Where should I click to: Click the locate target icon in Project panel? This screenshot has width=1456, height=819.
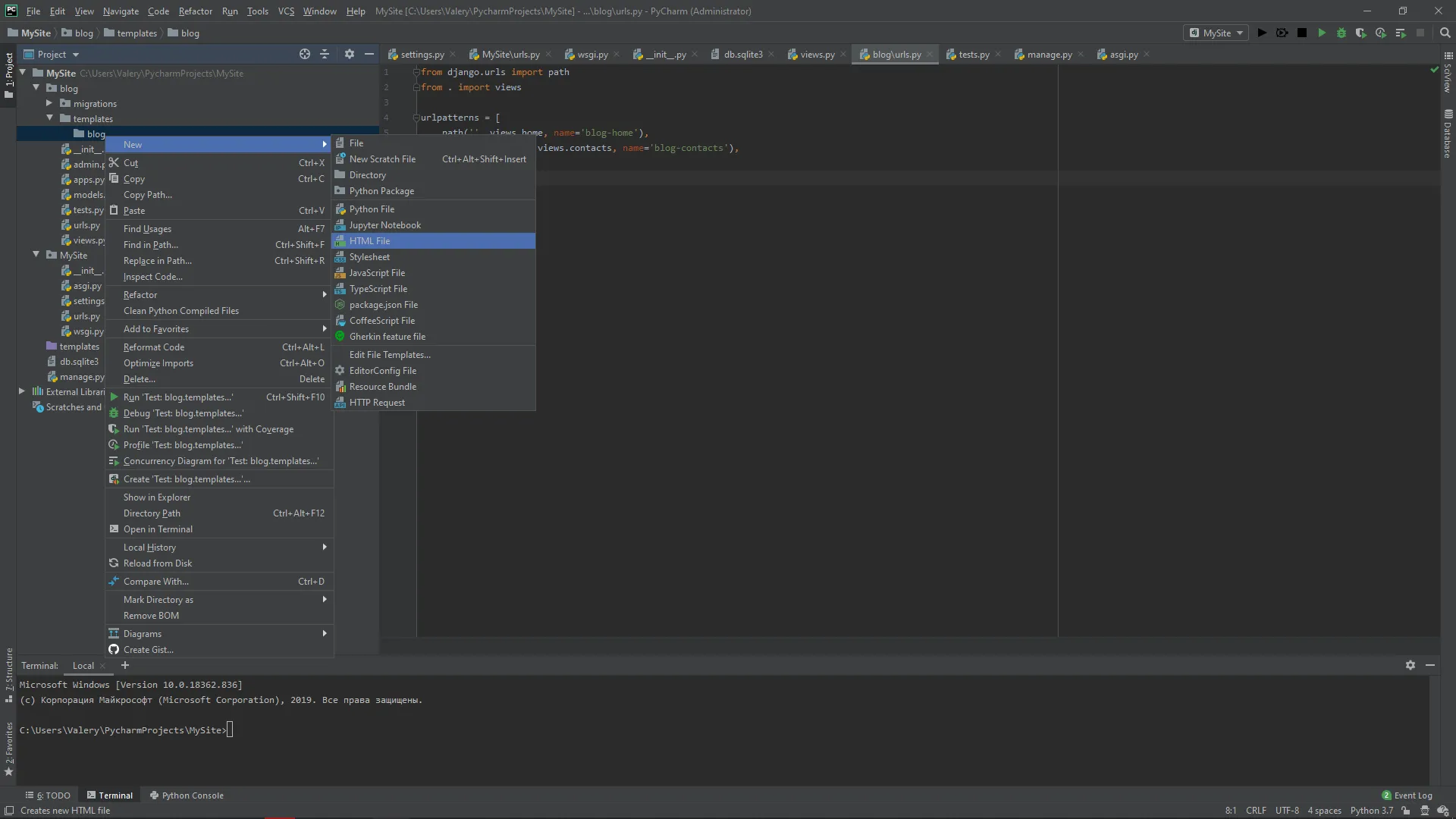pos(305,54)
